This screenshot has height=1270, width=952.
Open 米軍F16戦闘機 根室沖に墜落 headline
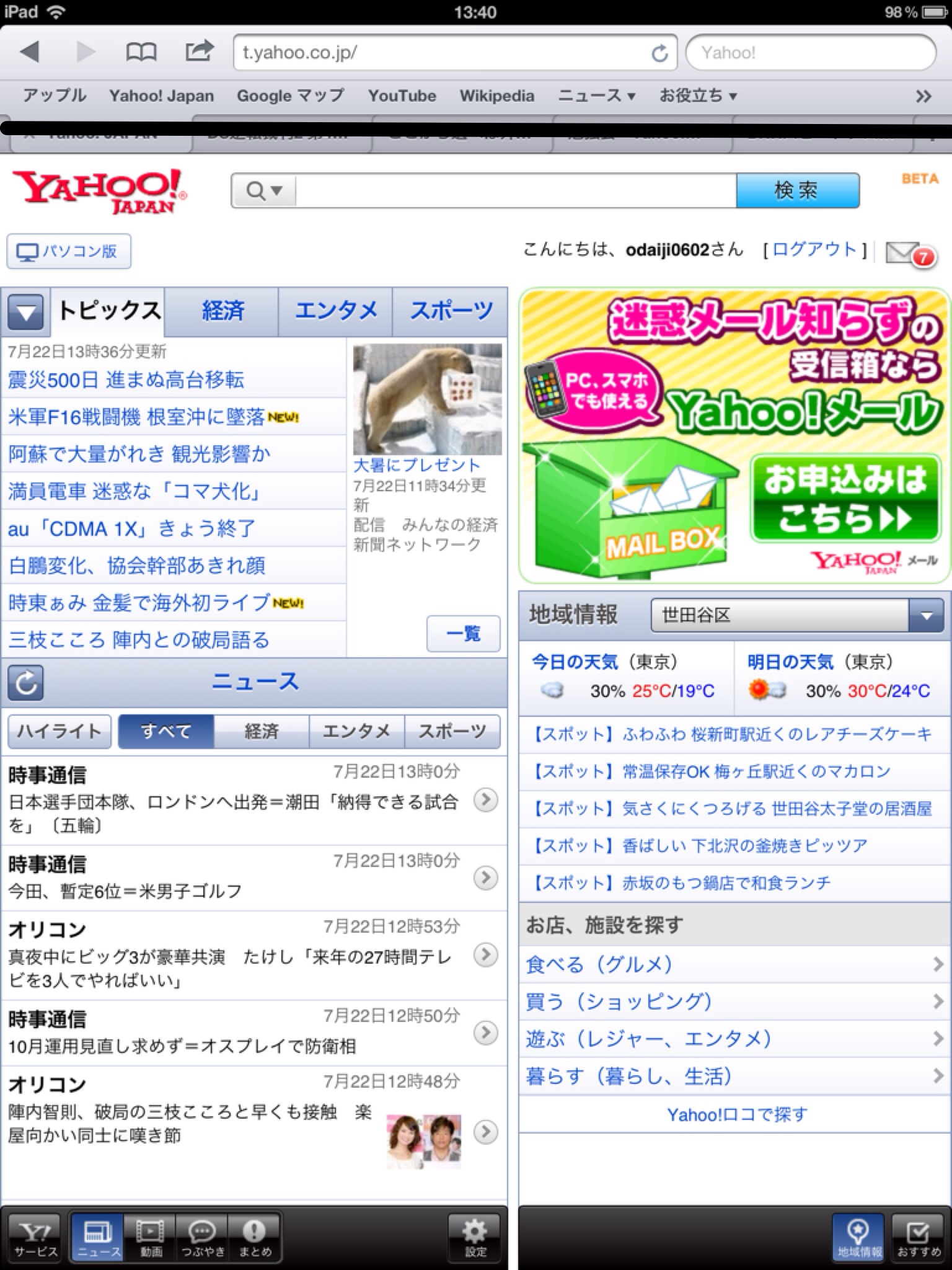tap(136, 417)
